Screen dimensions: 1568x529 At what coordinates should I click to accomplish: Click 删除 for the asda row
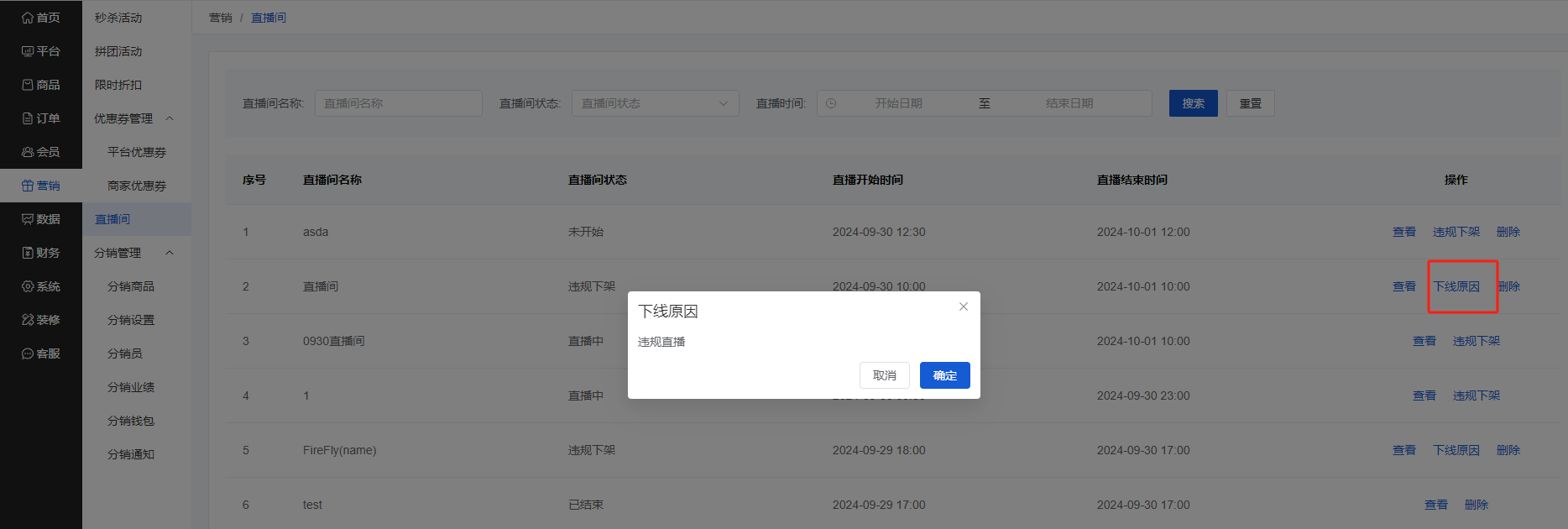pos(1508,232)
